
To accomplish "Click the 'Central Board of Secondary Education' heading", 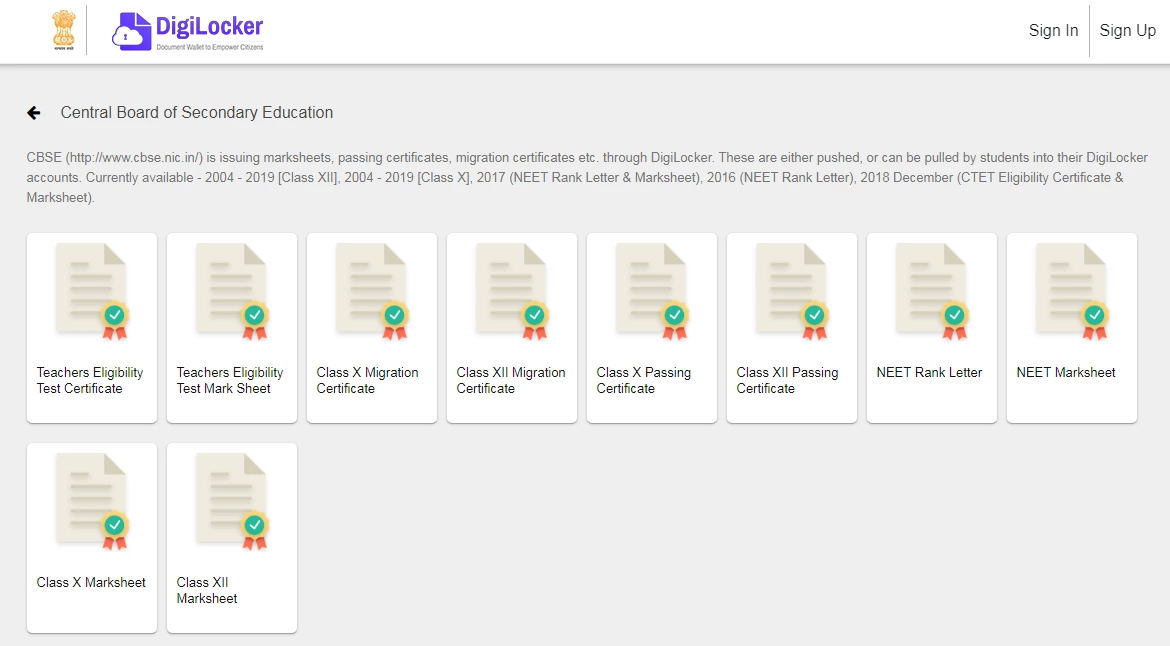I will coord(197,113).
